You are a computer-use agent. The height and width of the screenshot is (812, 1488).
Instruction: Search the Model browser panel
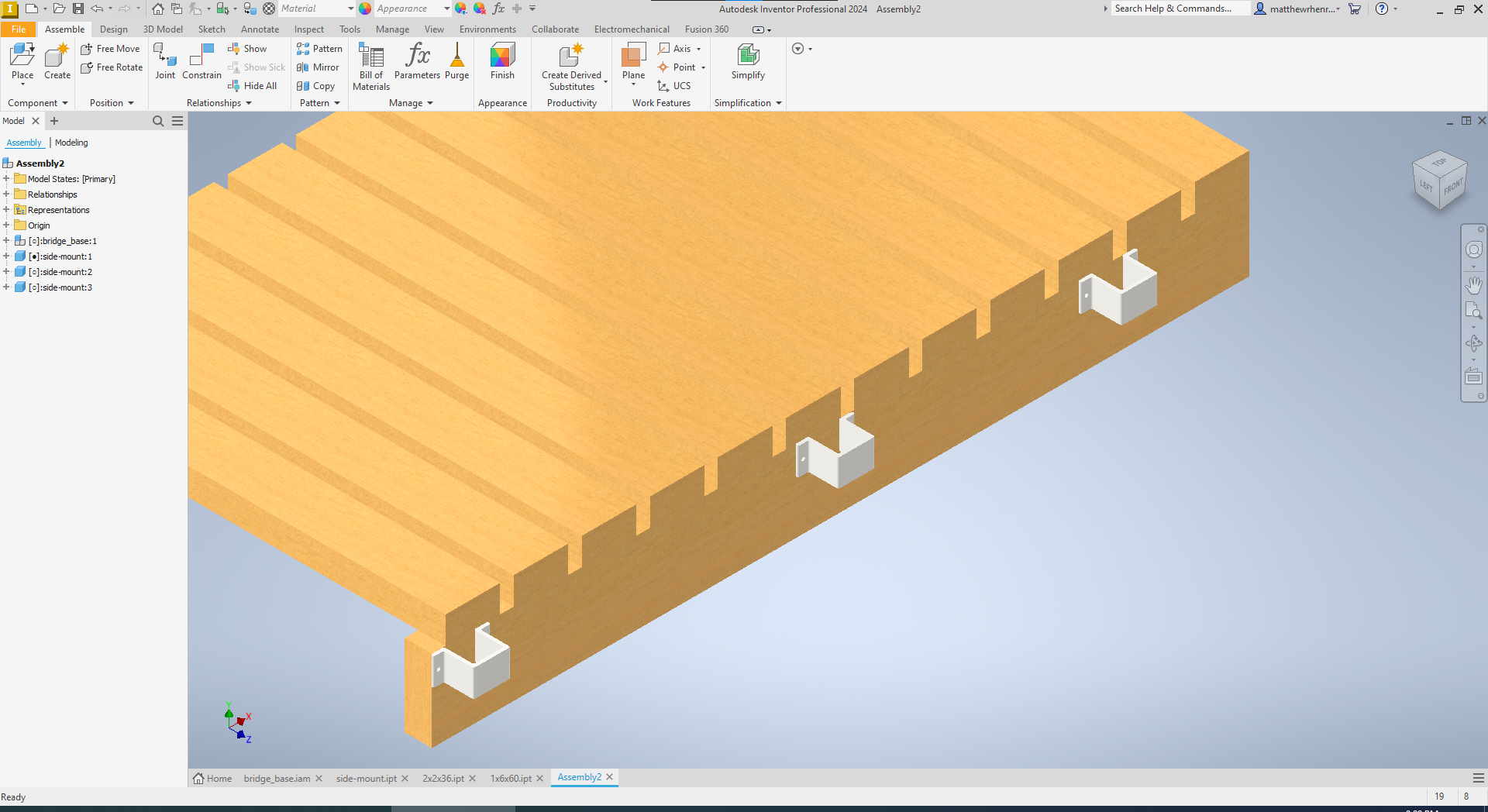click(158, 121)
